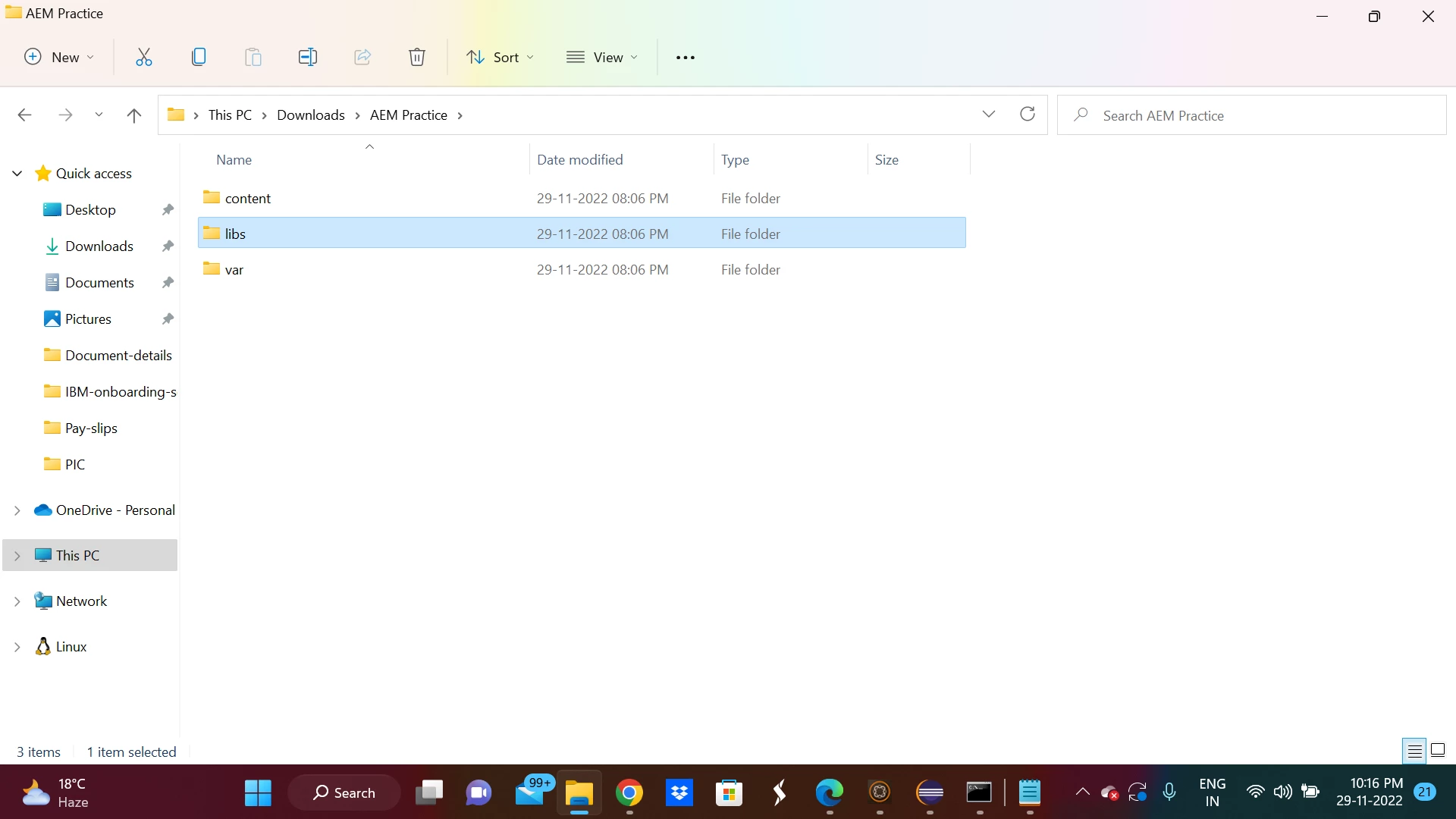Switch to details view layout toggle

(x=1414, y=751)
